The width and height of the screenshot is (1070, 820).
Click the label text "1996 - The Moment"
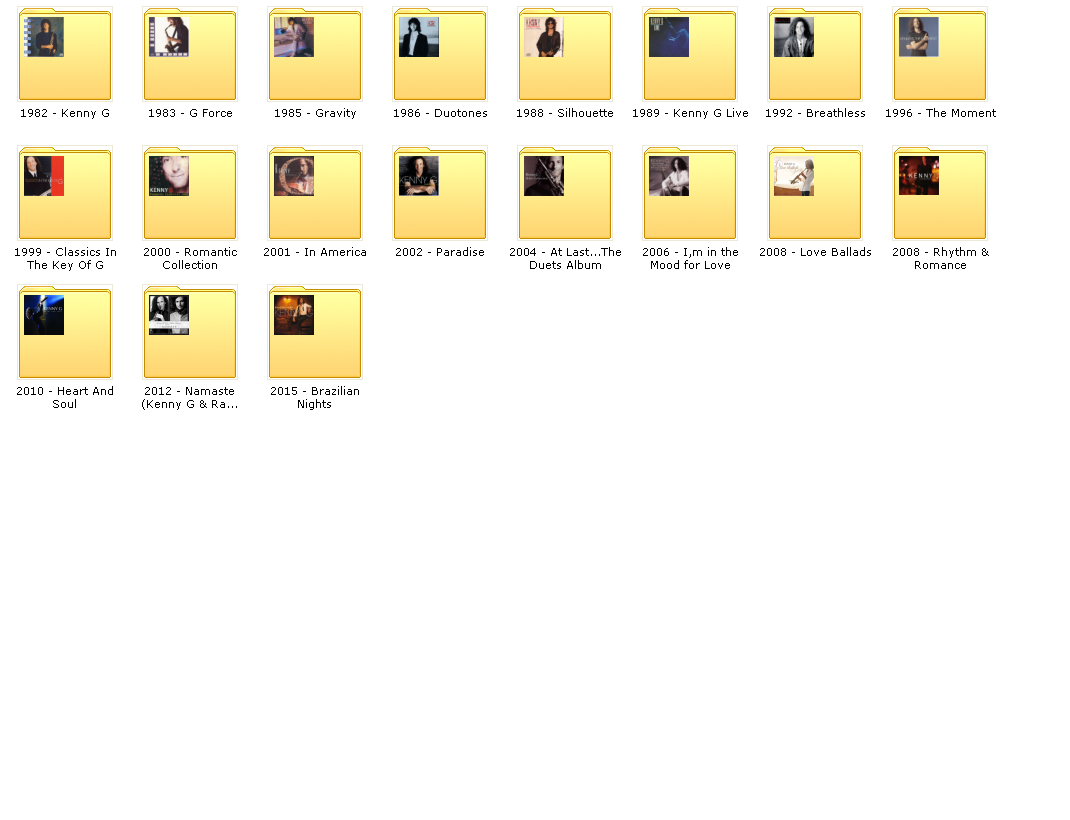point(940,113)
